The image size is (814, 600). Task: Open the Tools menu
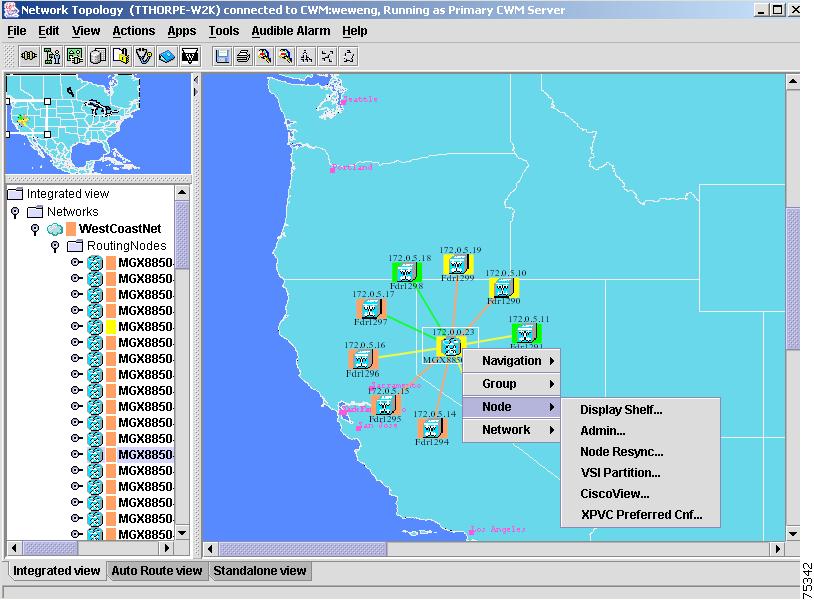pos(224,31)
